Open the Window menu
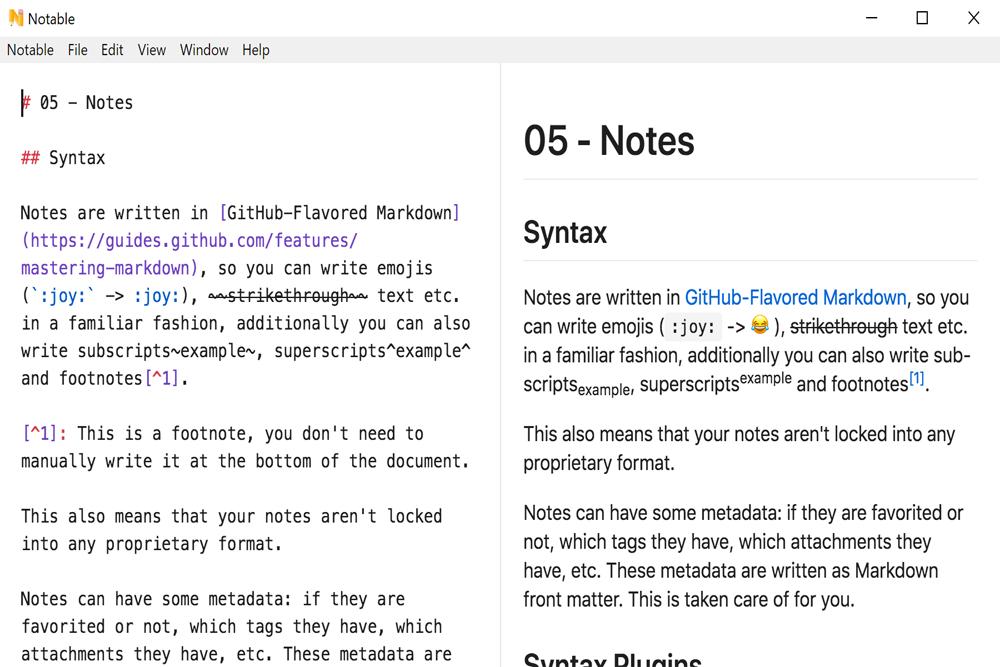 click(x=204, y=50)
